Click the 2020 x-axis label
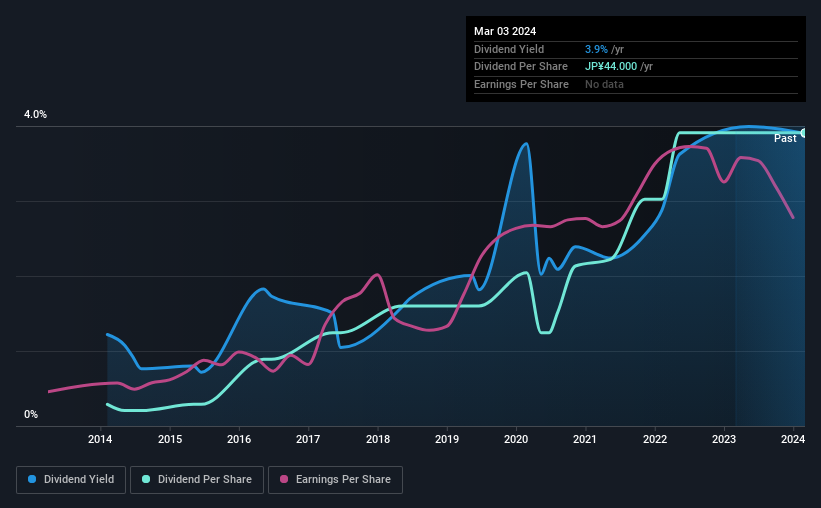Image resolution: width=821 pixels, height=508 pixels. [x=516, y=439]
